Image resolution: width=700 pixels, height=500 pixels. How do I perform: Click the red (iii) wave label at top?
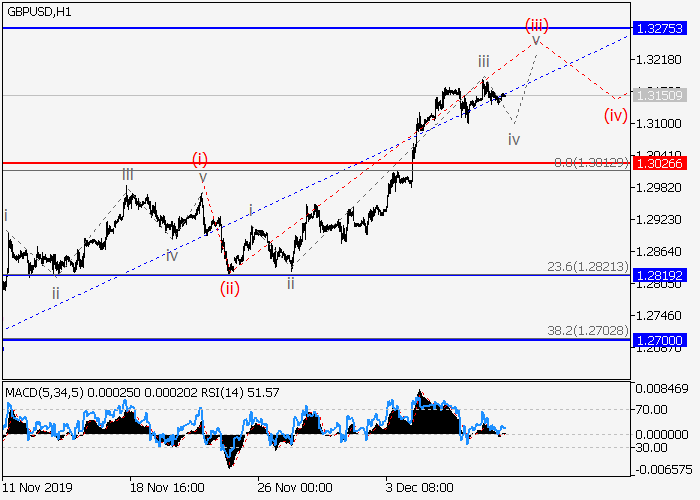[537, 23]
